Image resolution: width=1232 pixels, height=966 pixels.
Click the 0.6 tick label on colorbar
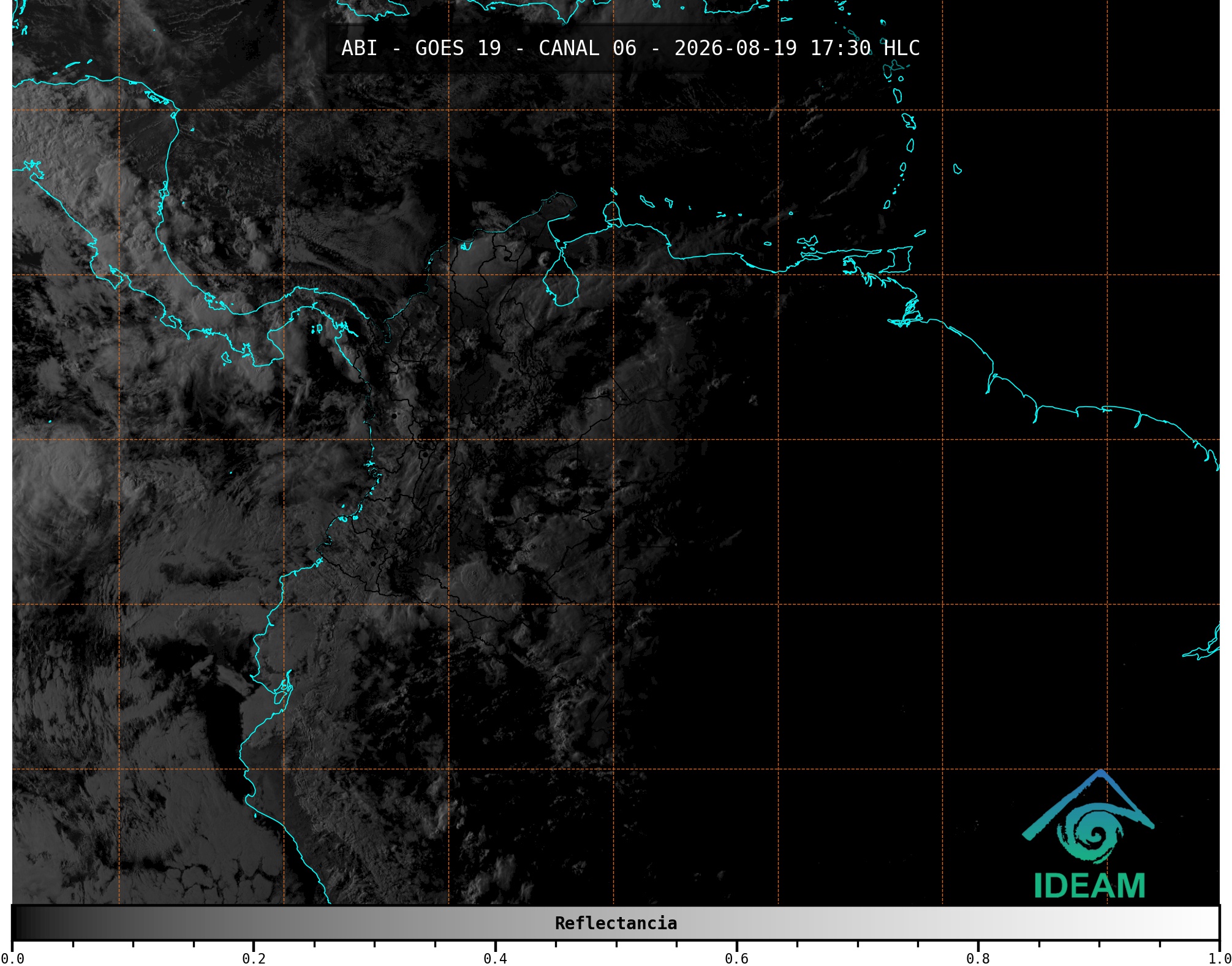click(736, 959)
